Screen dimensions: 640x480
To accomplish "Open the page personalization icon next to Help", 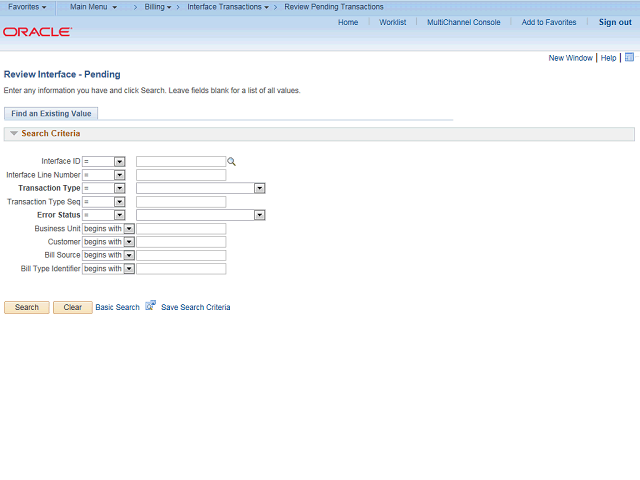I will [629, 57].
